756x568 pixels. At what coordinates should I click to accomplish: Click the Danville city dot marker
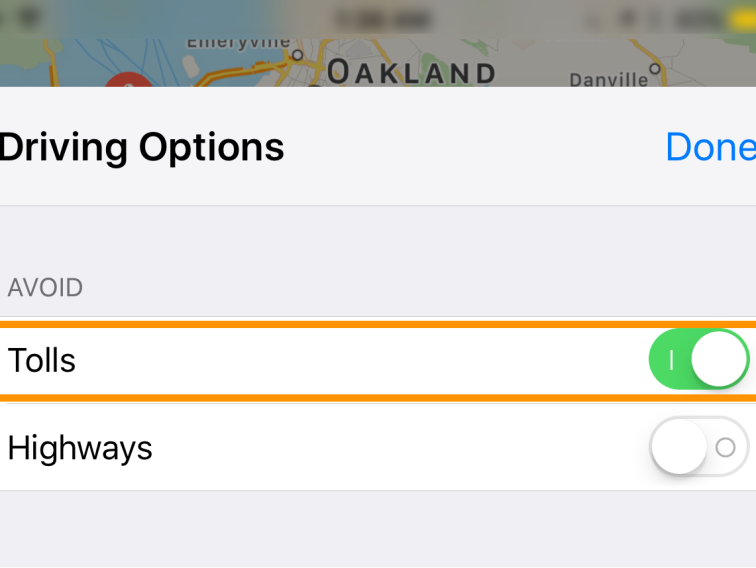pyautogui.click(x=656, y=69)
